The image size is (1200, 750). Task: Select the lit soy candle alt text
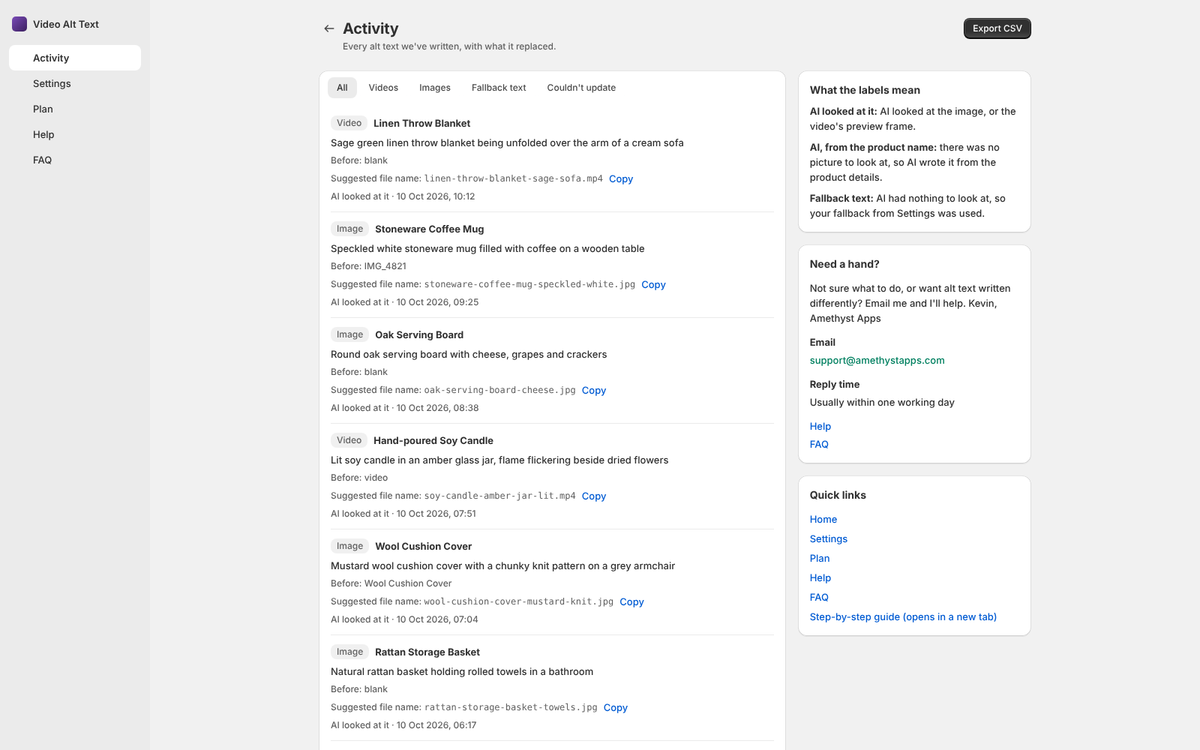(500, 461)
